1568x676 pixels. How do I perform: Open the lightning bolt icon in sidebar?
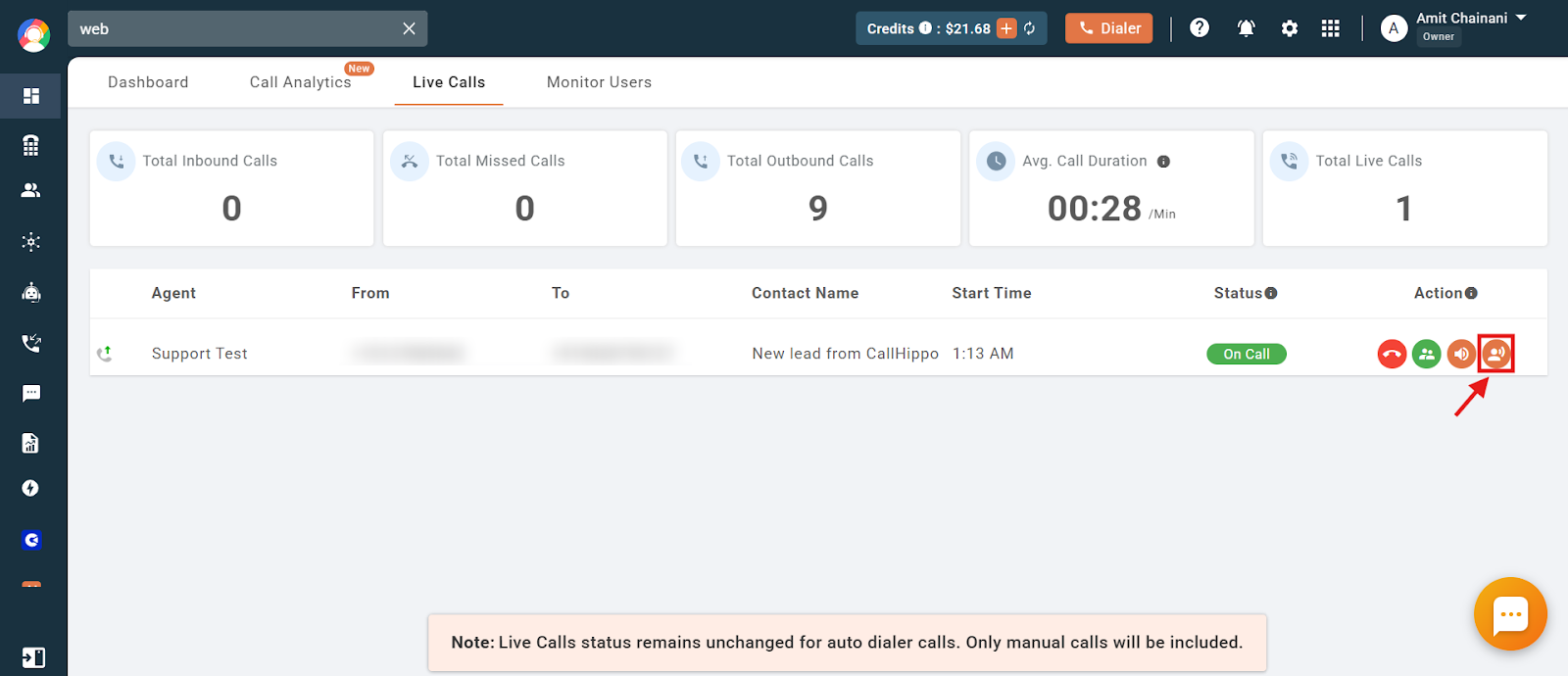coord(31,488)
